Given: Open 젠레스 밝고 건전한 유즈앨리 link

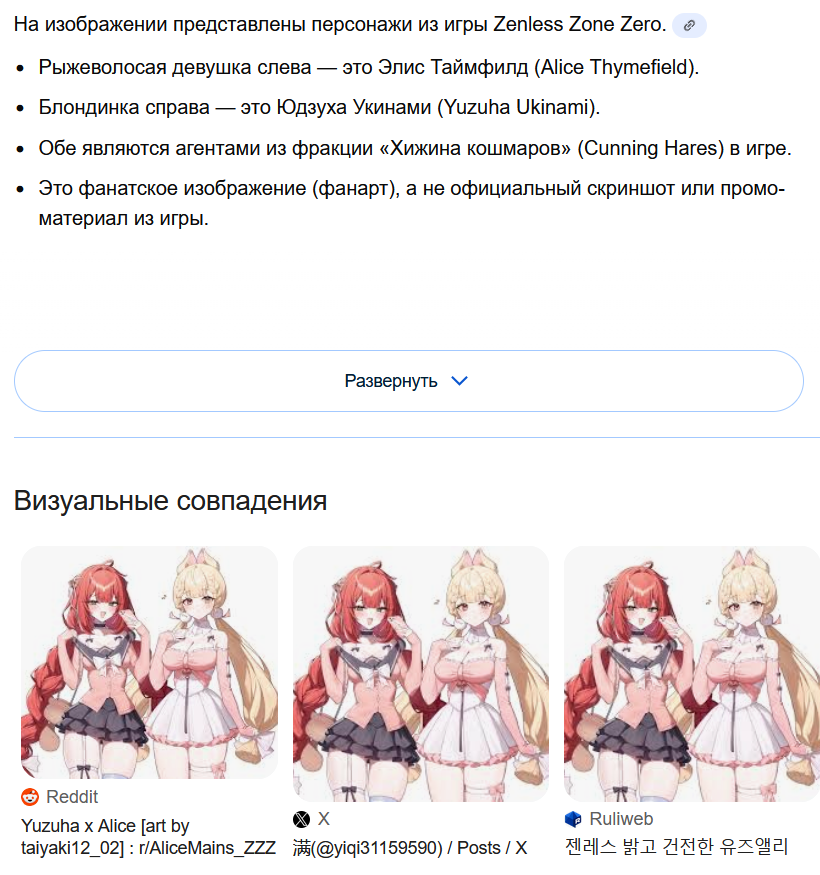Looking at the screenshot, I should [677, 847].
